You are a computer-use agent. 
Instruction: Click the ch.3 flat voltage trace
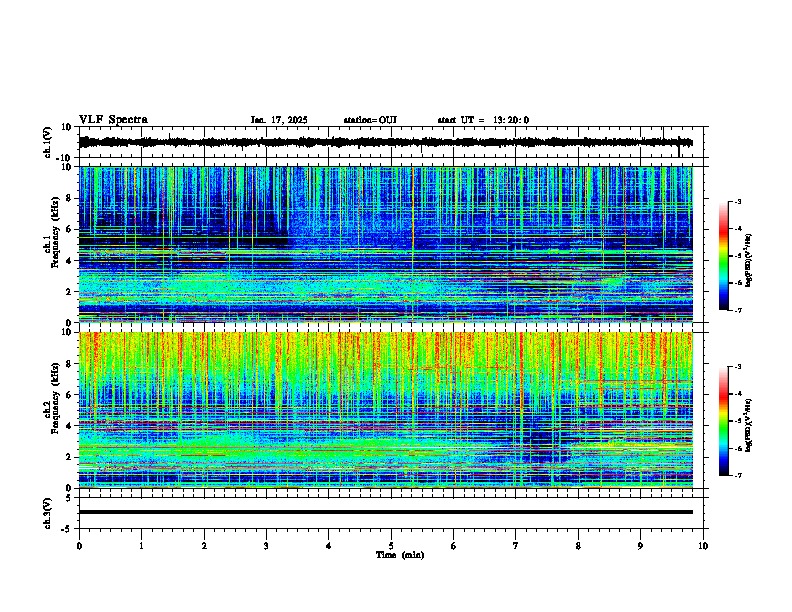385,512
